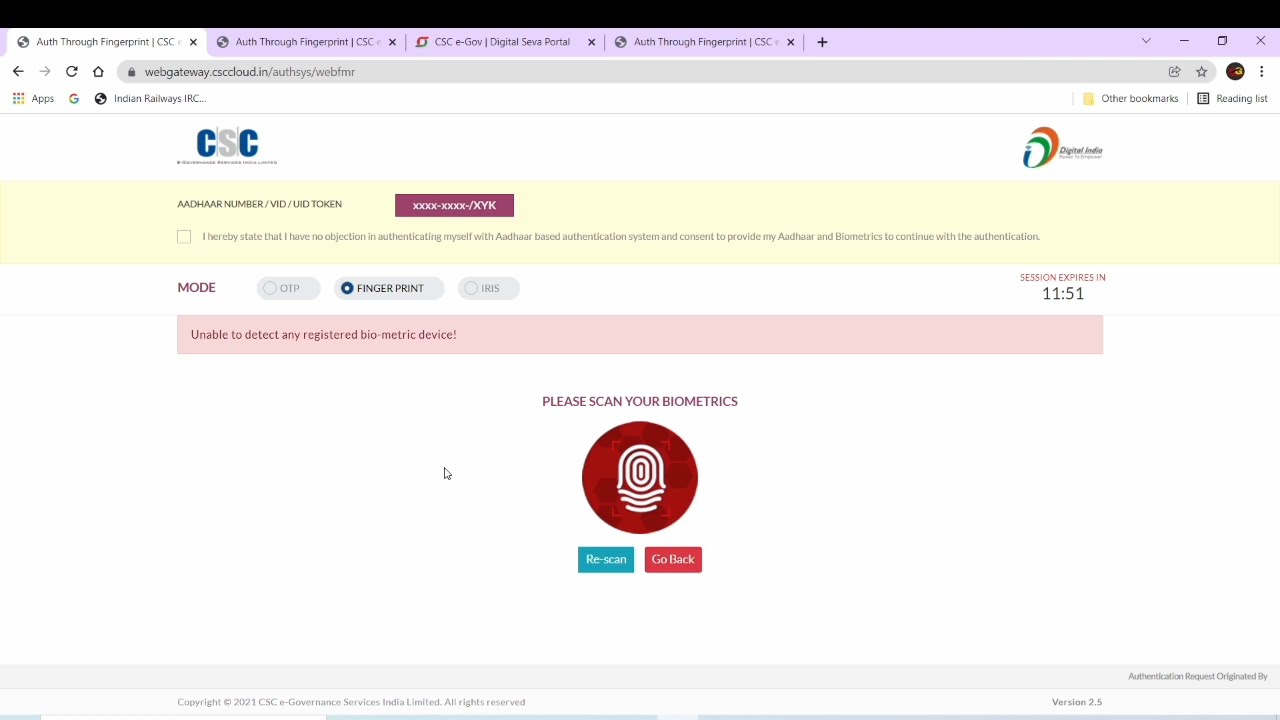Close the fourth Auth Through Fingerprint tab
The width and height of the screenshot is (1280, 720).
(790, 42)
